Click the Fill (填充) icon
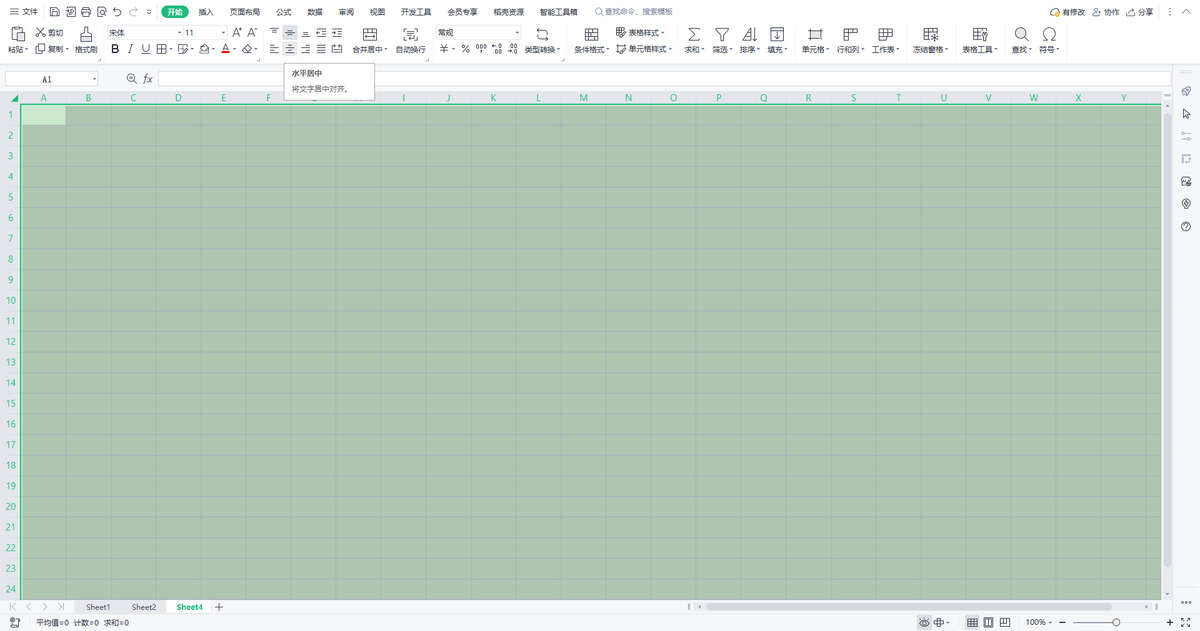This screenshot has height=631, width=1200. point(776,34)
